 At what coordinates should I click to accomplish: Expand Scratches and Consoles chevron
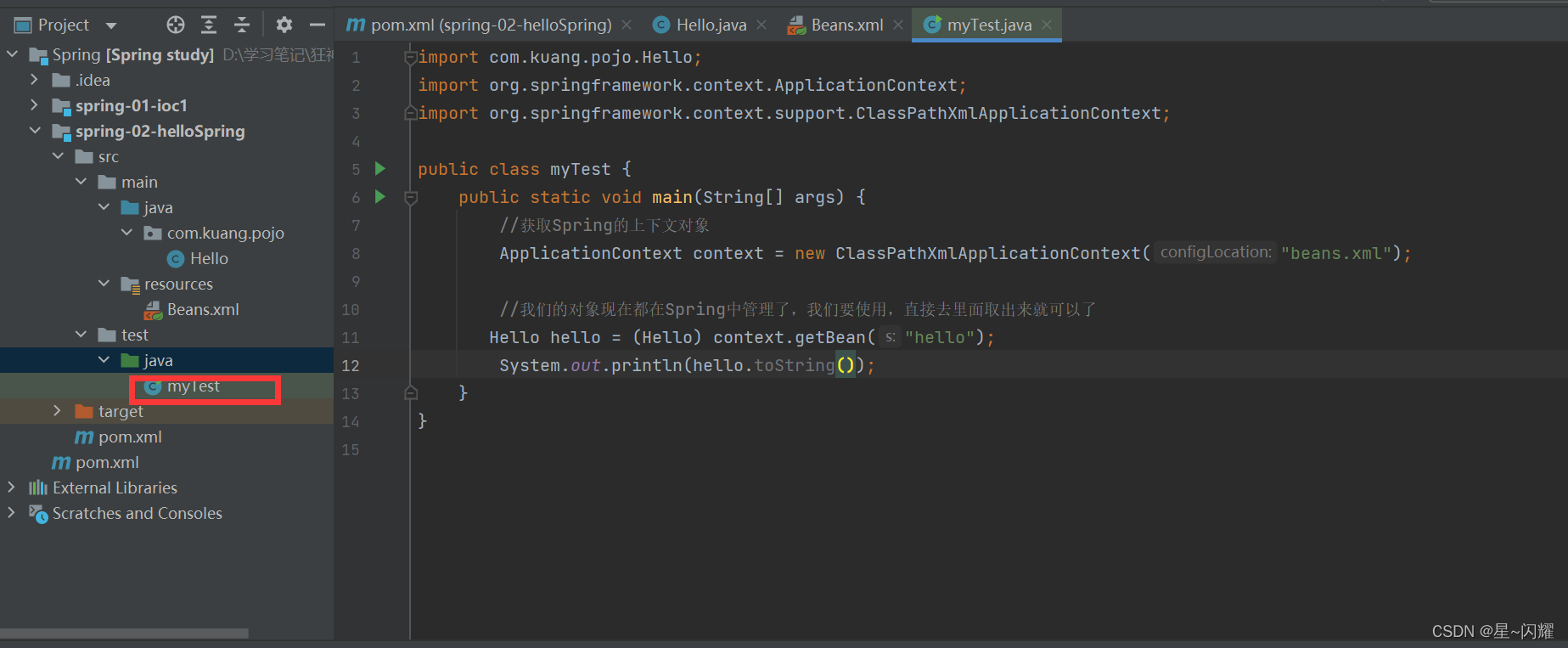(x=12, y=513)
